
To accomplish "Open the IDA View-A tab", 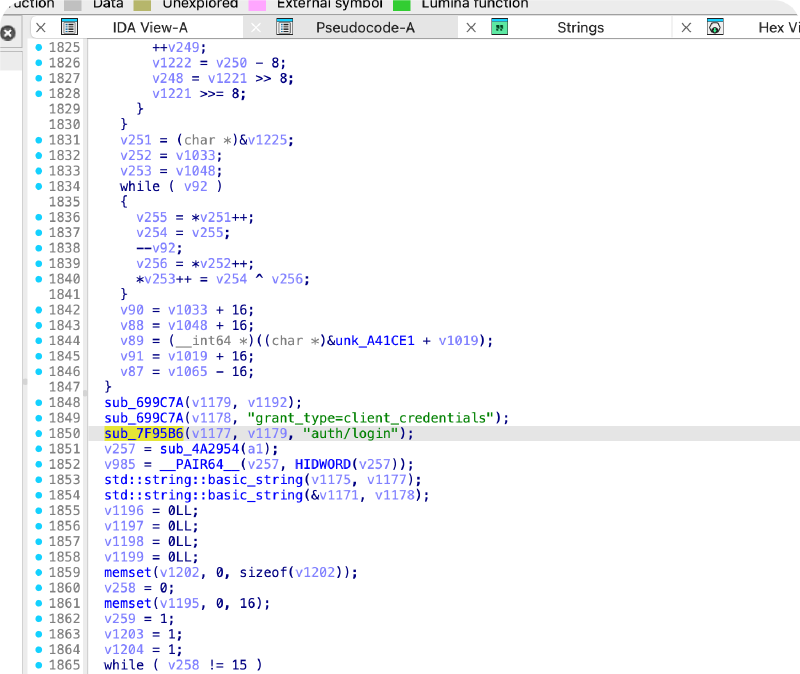I will tap(150, 27).
